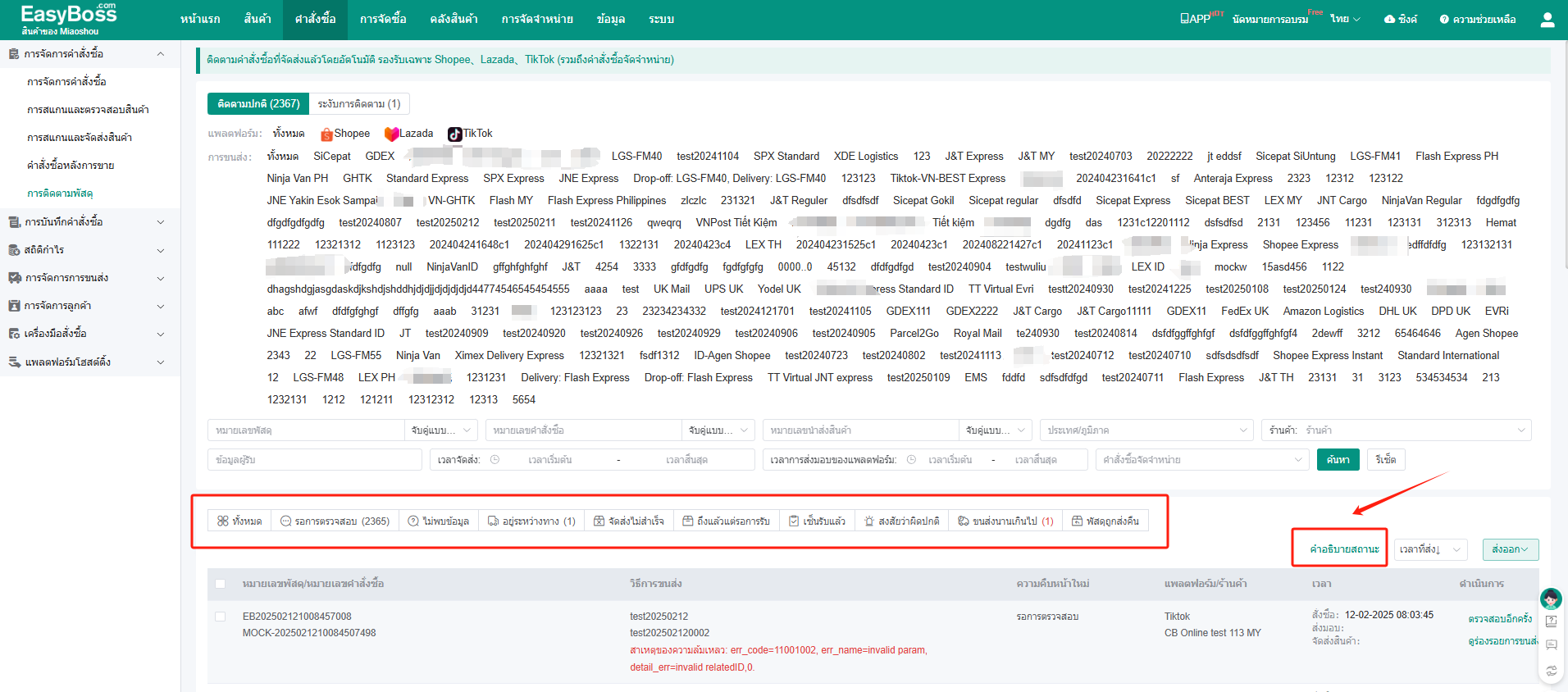Click the ข้อมูลผู้รับ input field
The width and height of the screenshot is (1568, 692).
pos(315,460)
